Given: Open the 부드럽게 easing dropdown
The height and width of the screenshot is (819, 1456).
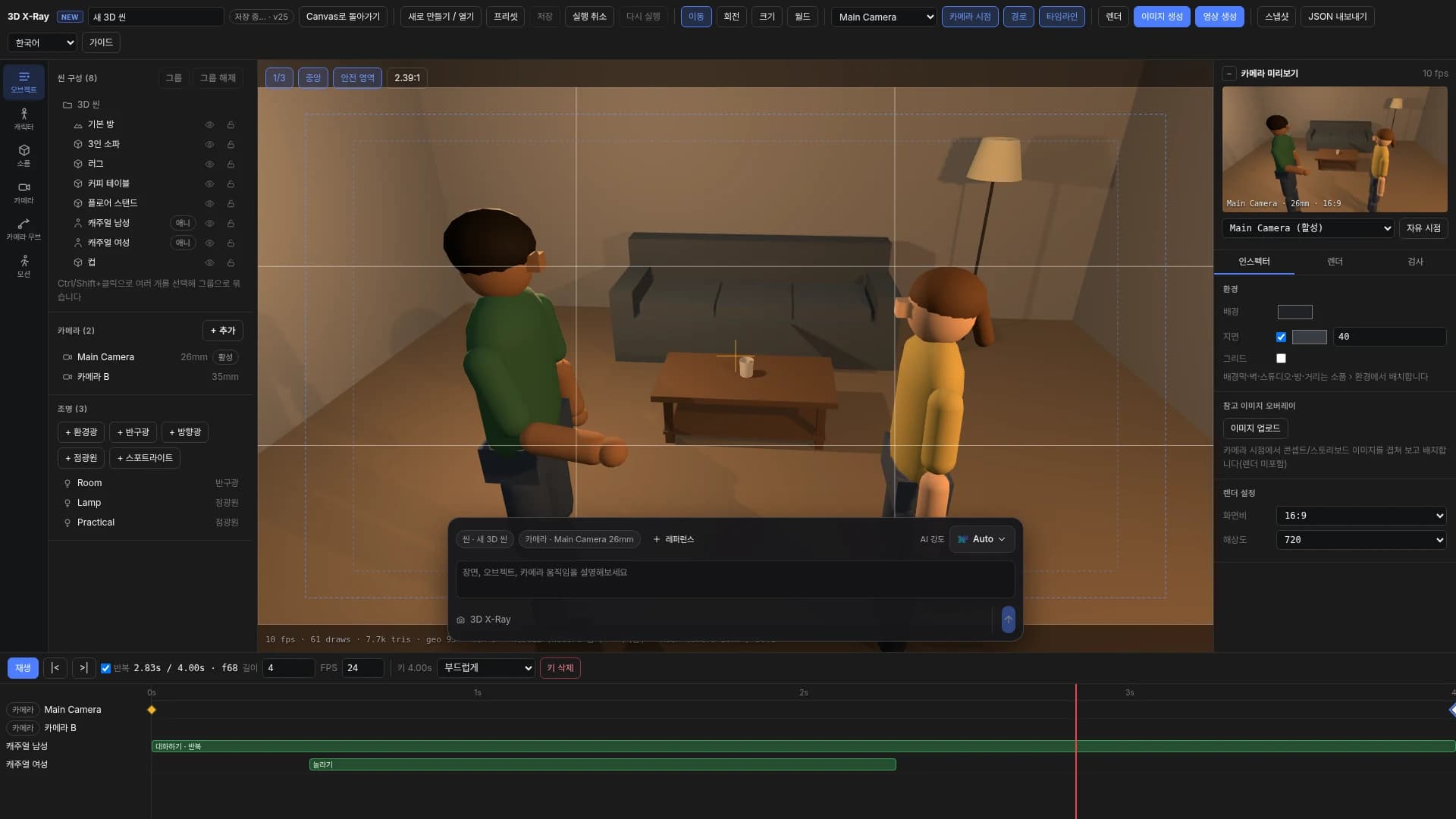Looking at the screenshot, I should coord(486,667).
